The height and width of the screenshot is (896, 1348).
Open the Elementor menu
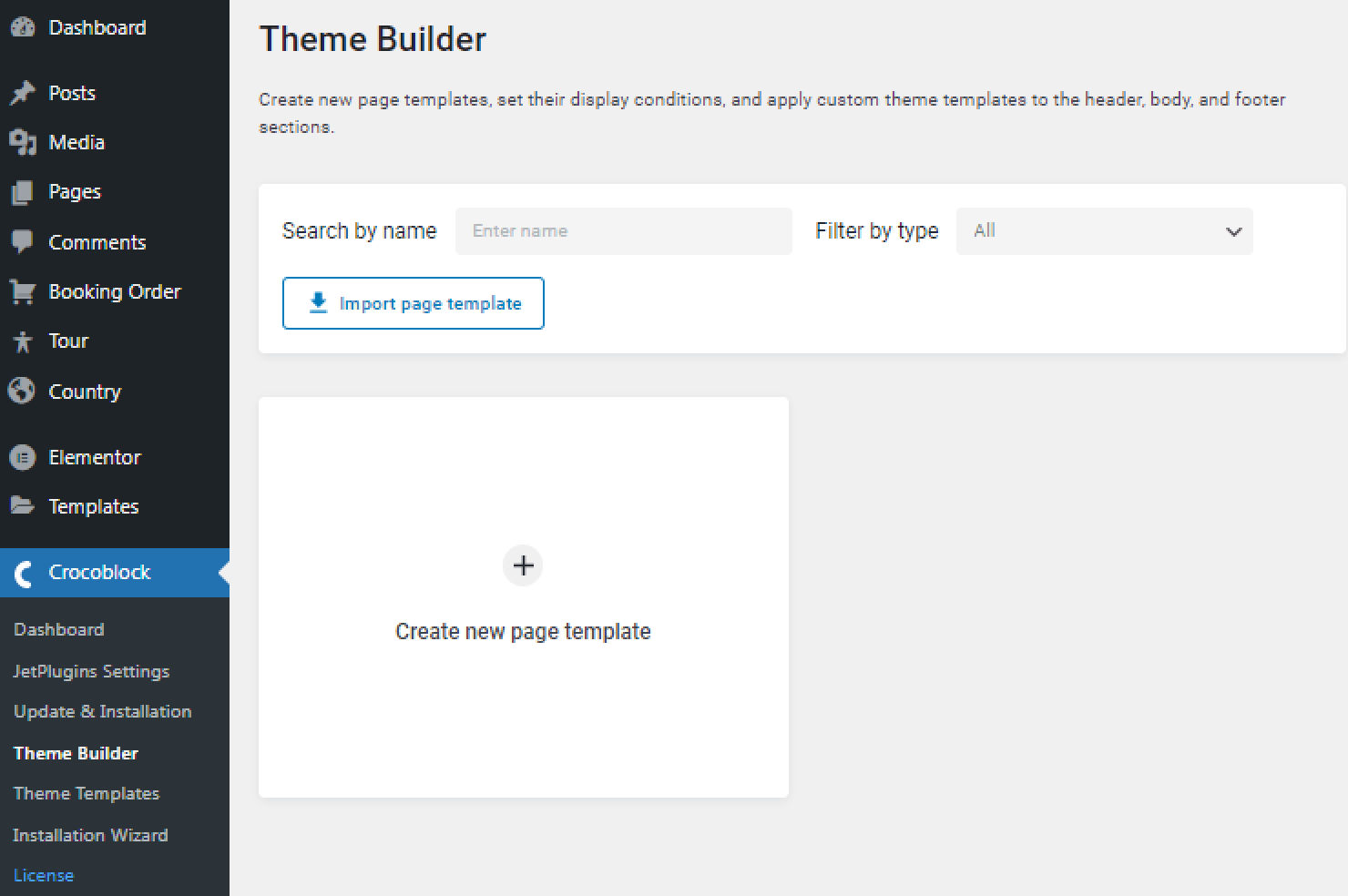115,457
